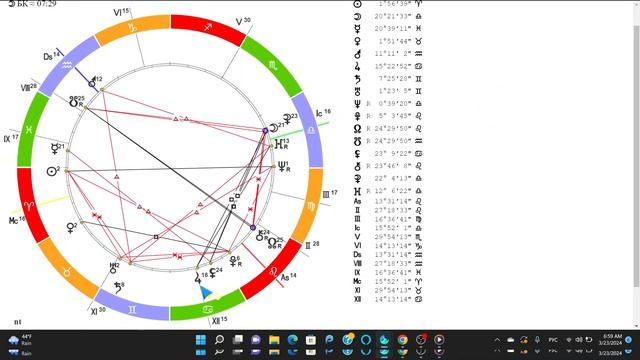Open the OneDrive cloud tray icon
This screenshot has width=640, height=360.
pos(511,340)
